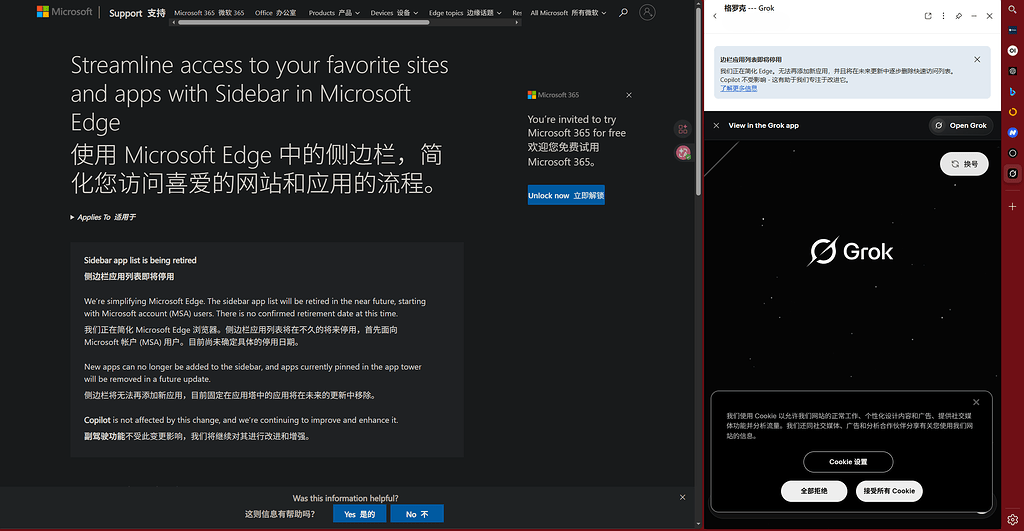This screenshot has width=1024, height=531.
Task: Click 'Was this information helpful?' text
Action: (345, 498)
